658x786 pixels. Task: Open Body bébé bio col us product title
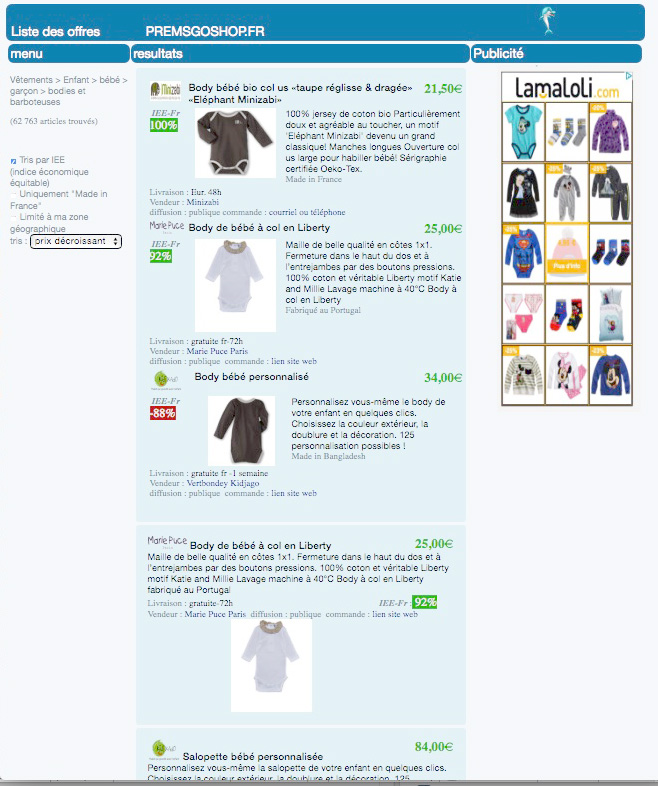pyautogui.click(x=300, y=94)
